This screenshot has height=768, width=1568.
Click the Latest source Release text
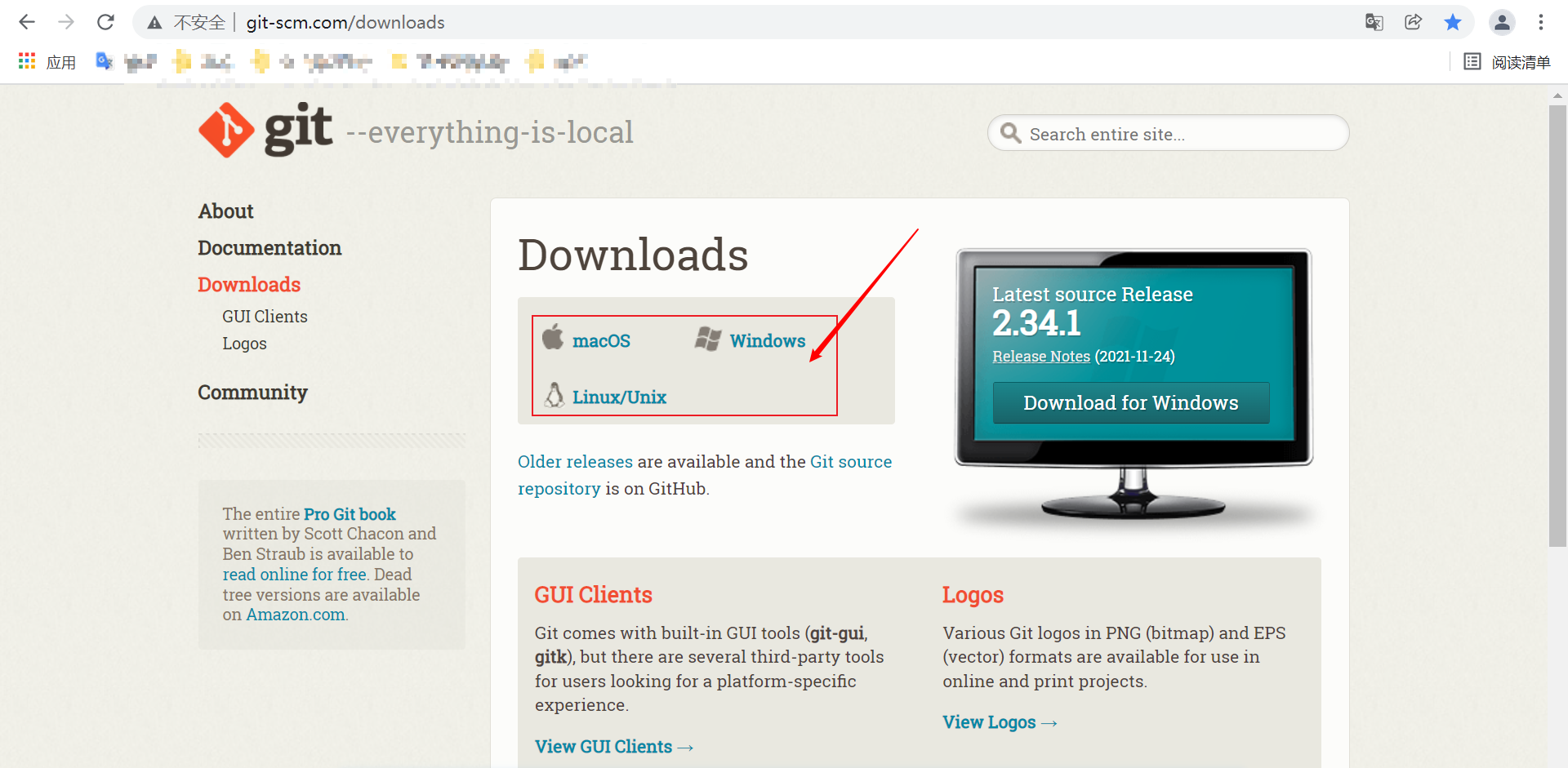coord(1093,295)
